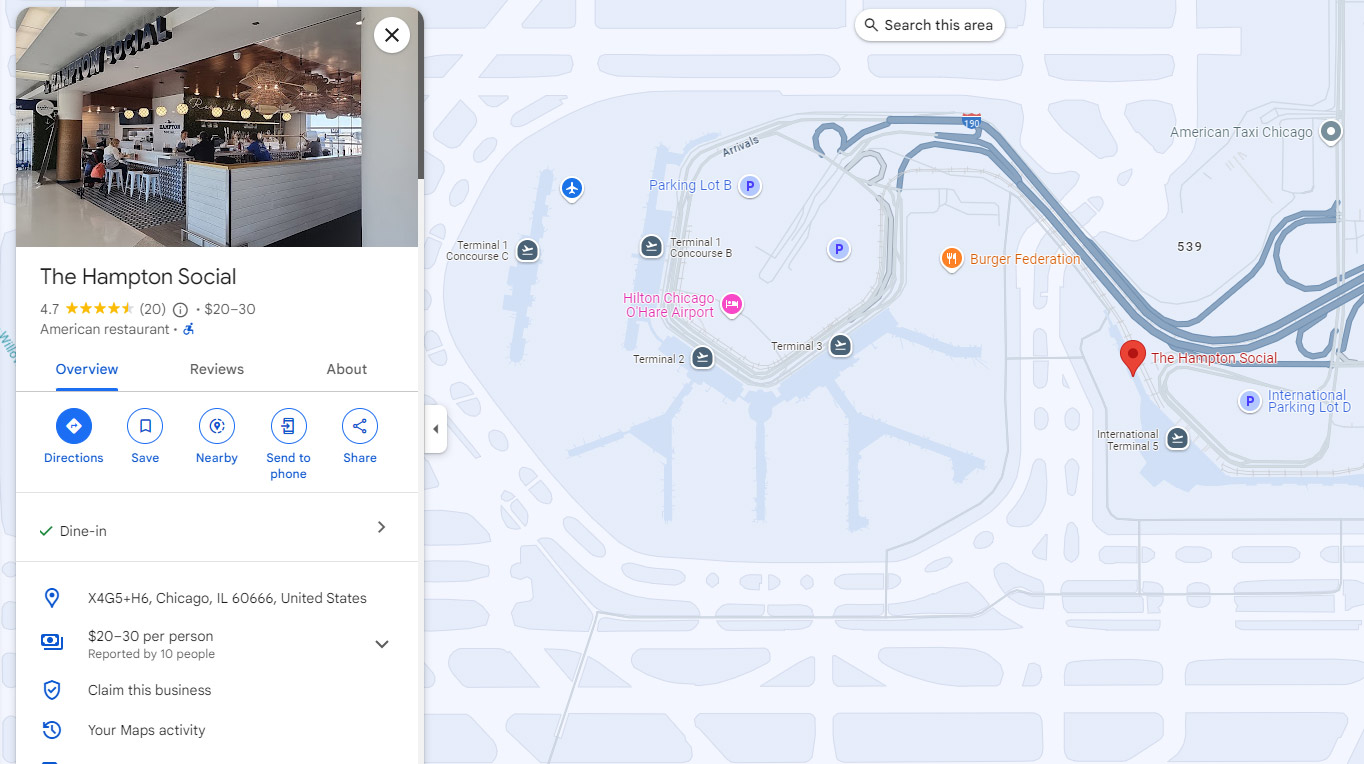Screen dimensions: 1364x764
Task: Click the Share label text
Action: pyautogui.click(x=360, y=458)
